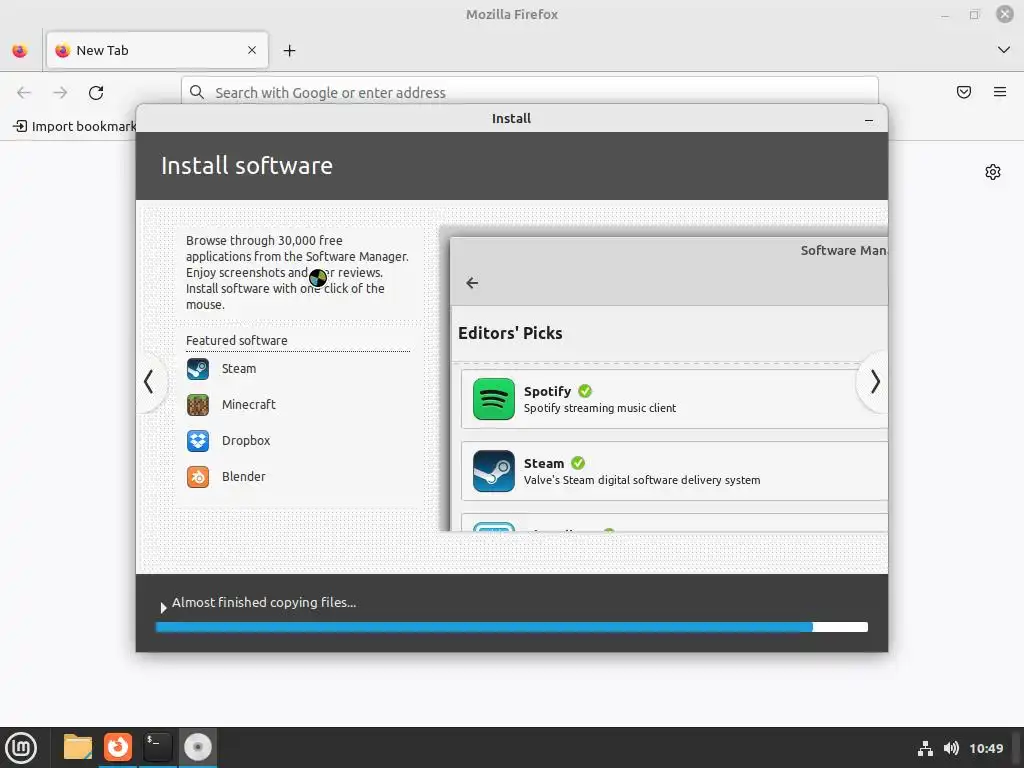Open new tab personalize gear icon
Image resolution: width=1024 pixels, height=768 pixels.
tap(993, 172)
